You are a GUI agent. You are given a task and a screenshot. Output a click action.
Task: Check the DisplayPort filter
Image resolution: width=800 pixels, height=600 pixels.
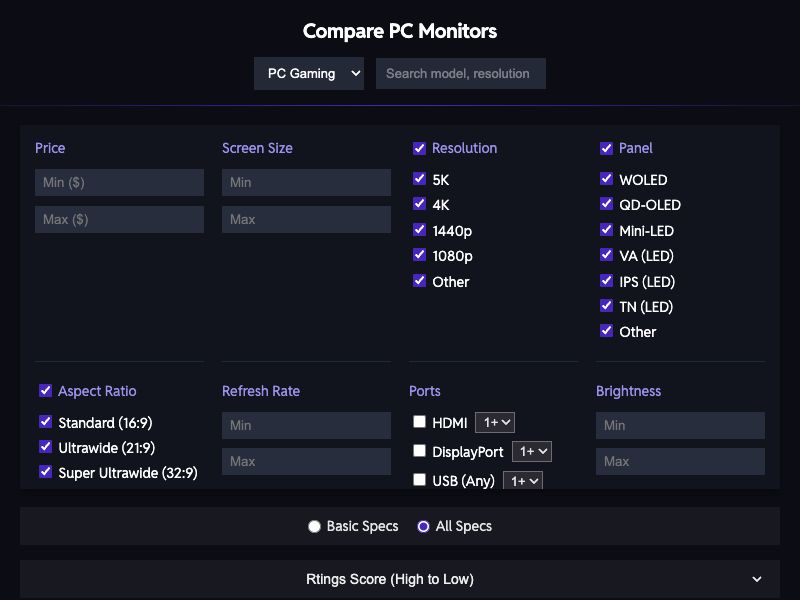pyautogui.click(x=419, y=451)
